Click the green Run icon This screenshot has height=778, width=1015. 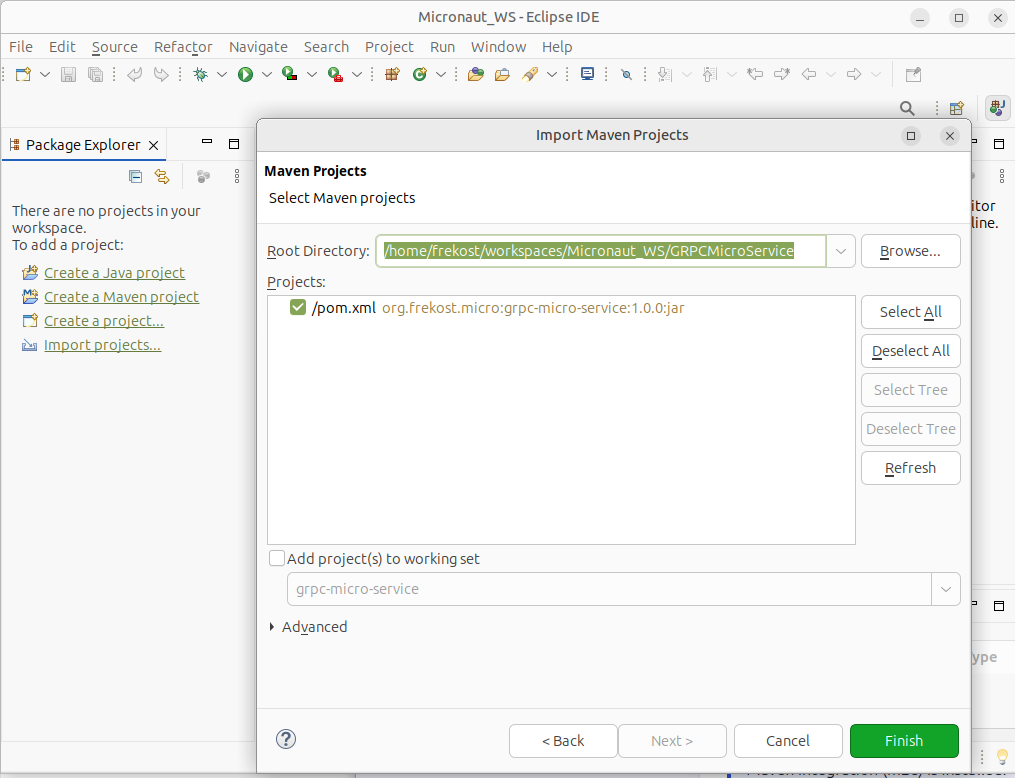[x=245, y=74]
